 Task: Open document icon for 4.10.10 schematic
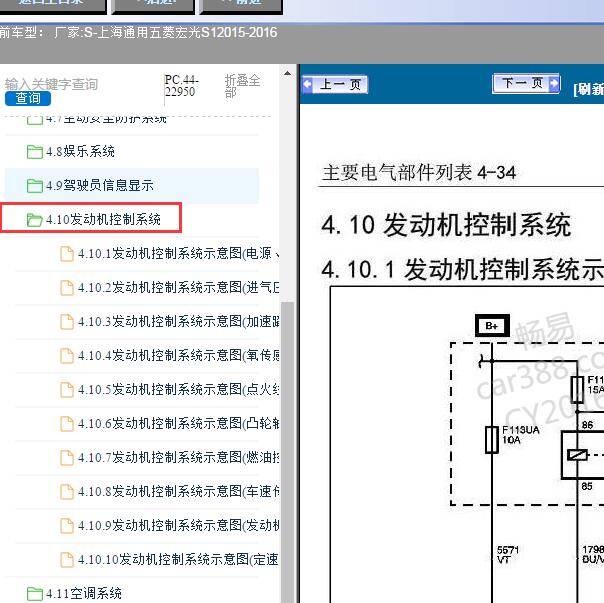point(67,559)
